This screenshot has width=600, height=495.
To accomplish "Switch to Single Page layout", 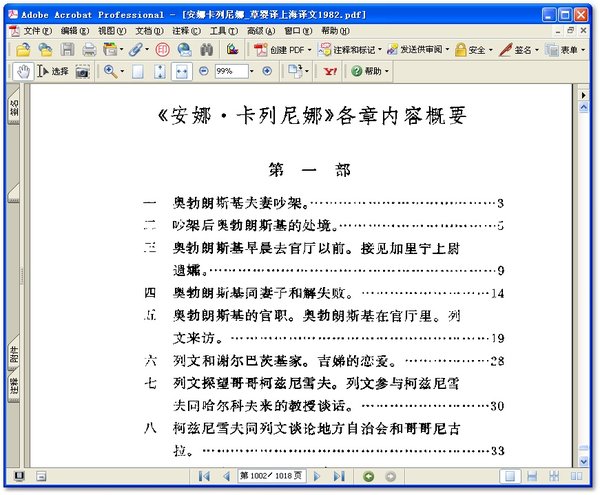I will 510,476.
